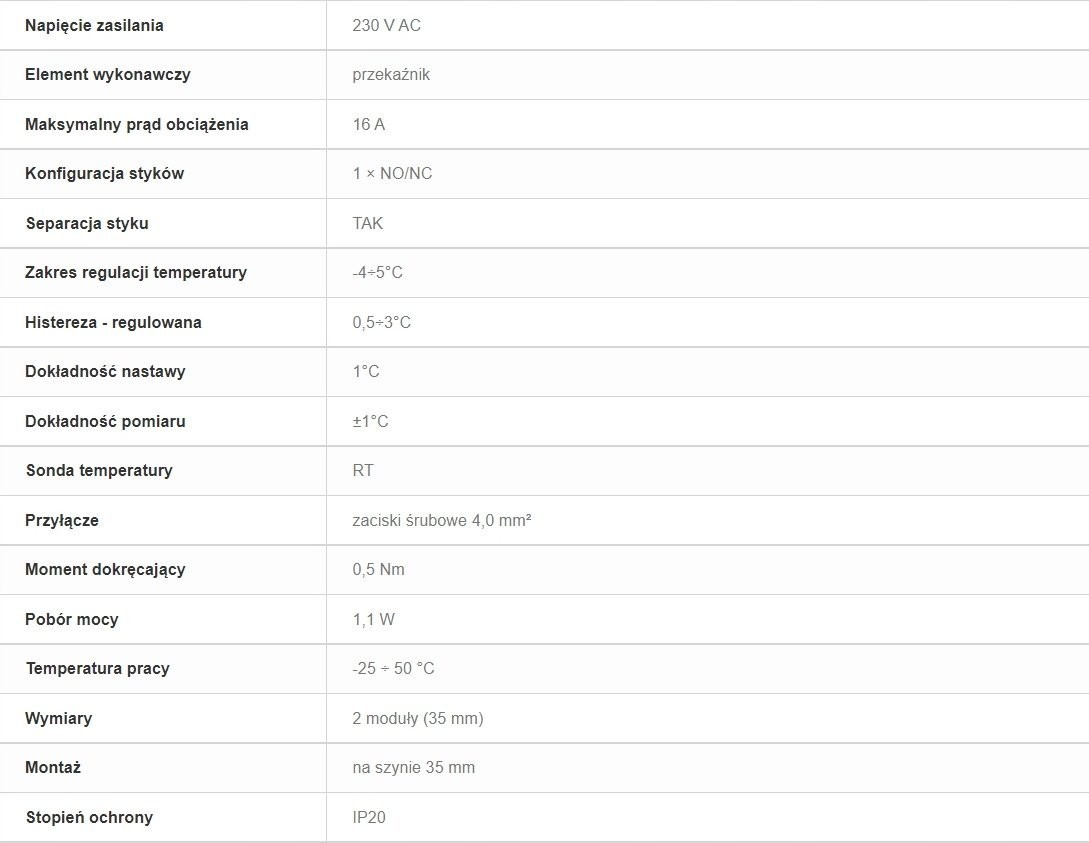
Task: Select the "16 A" value
Action: point(369,124)
